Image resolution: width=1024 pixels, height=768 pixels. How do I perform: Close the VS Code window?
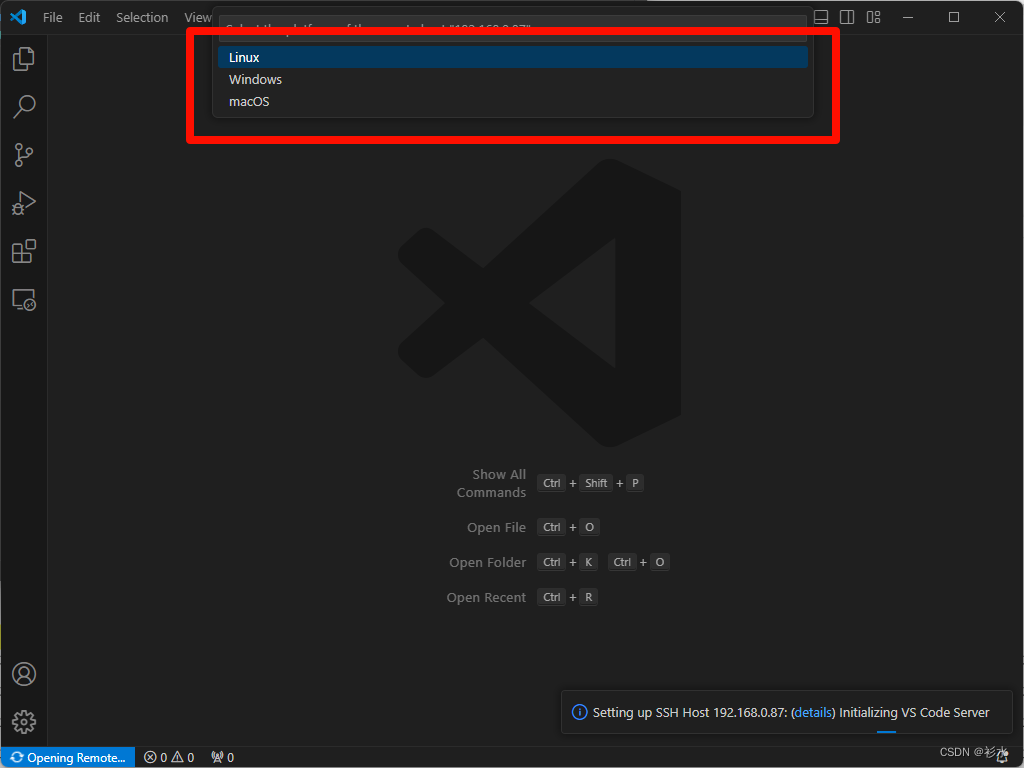tap(1000, 18)
